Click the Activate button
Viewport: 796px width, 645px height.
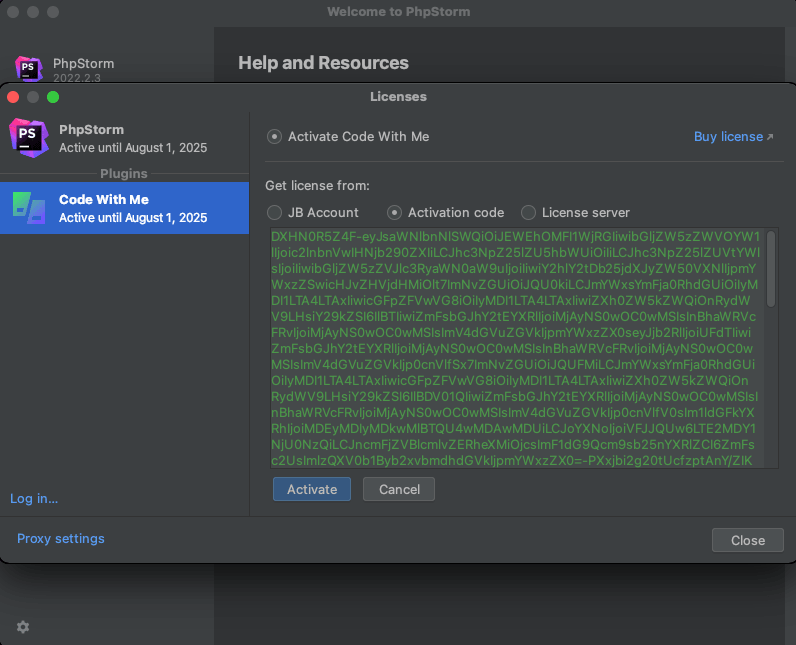312,489
